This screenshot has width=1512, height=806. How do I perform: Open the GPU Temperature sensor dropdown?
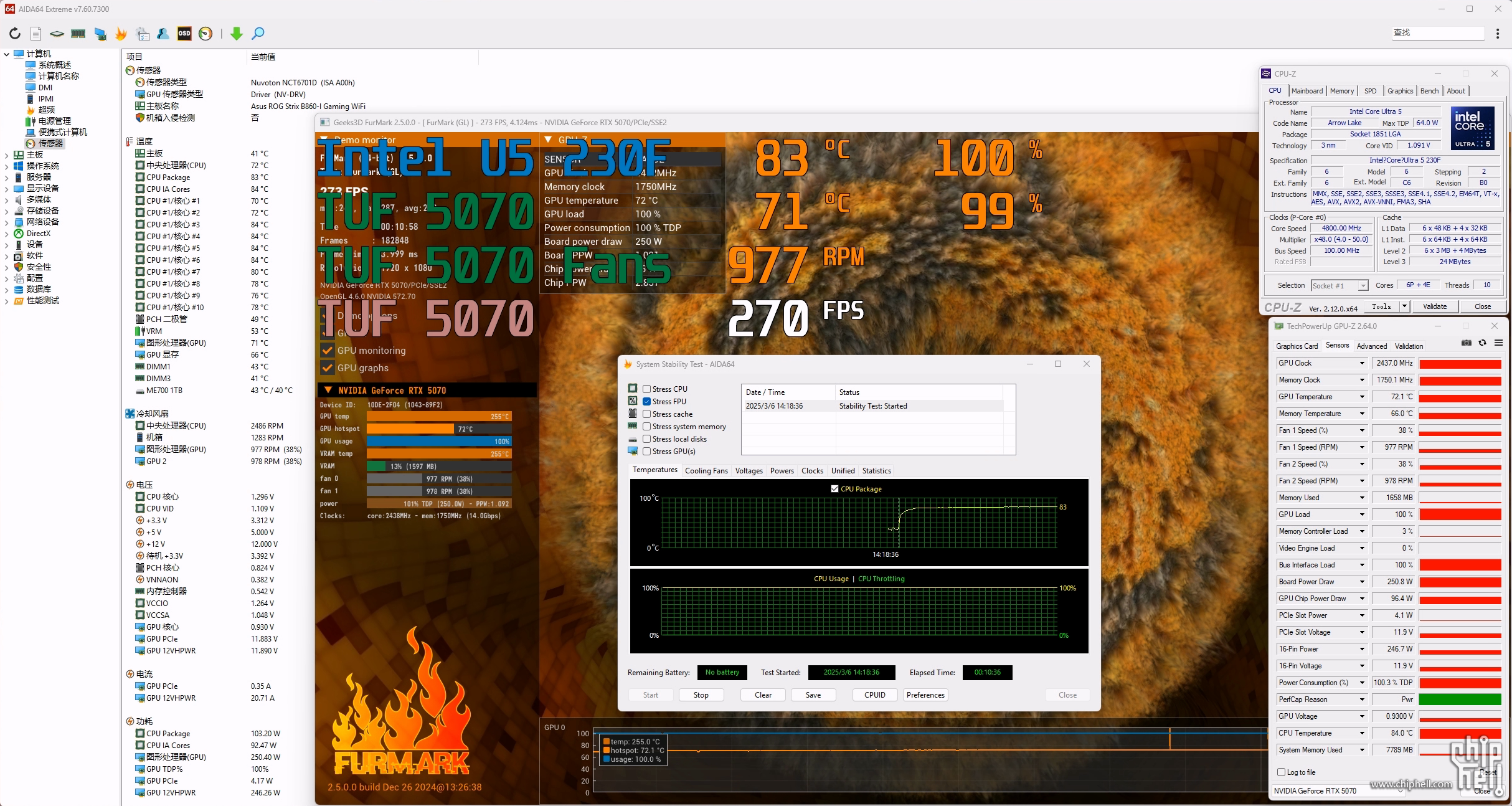1362,397
